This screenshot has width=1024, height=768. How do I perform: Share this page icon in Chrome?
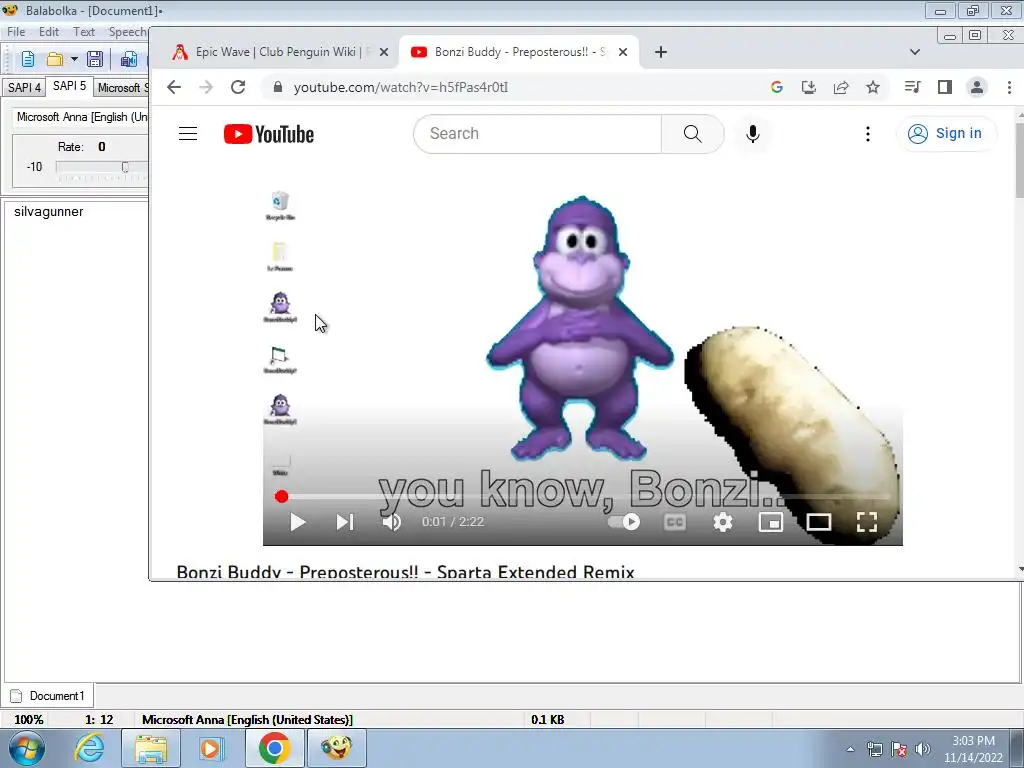click(x=840, y=88)
